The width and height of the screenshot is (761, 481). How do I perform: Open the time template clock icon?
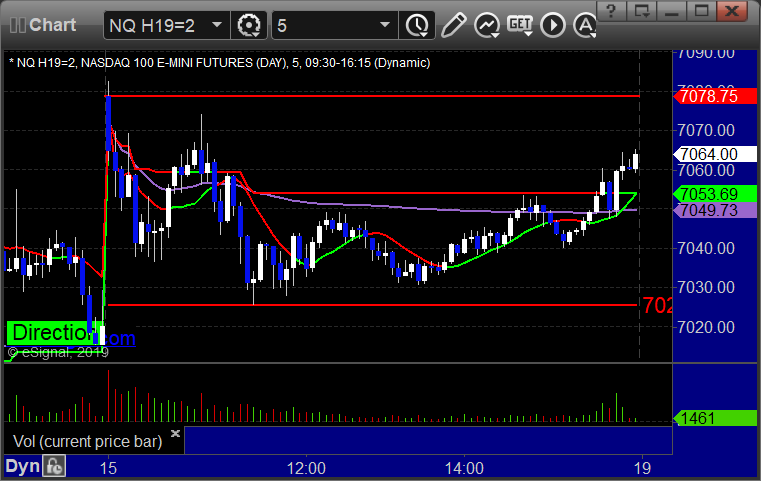417,25
